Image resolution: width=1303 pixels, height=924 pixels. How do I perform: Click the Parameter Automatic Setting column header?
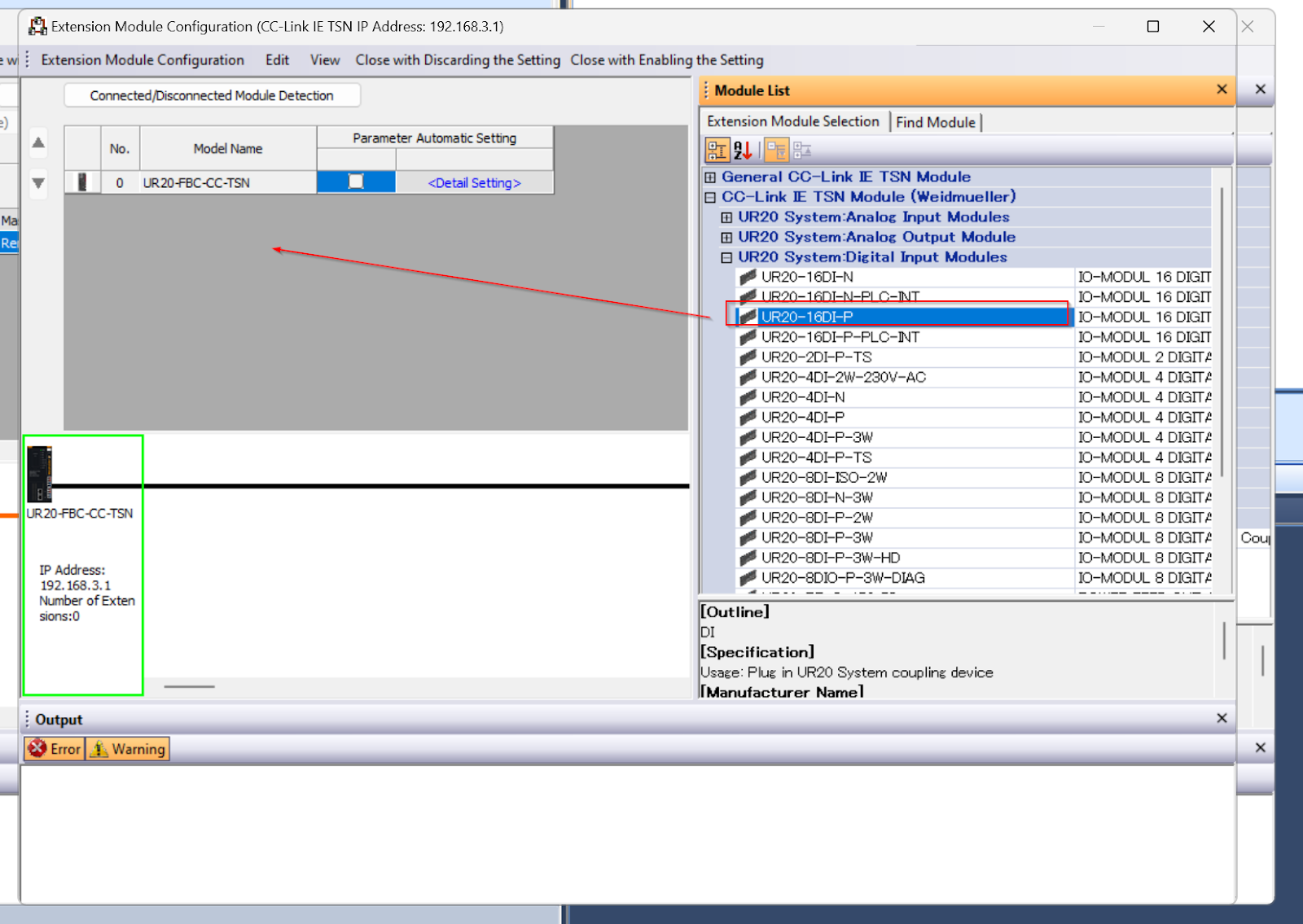[435, 138]
